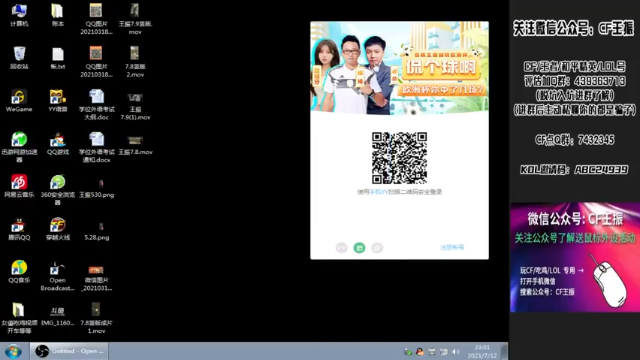Viewport: 640px width, 360px height.
Task: Select the 账本 folder icon
Action: [58, 16]
